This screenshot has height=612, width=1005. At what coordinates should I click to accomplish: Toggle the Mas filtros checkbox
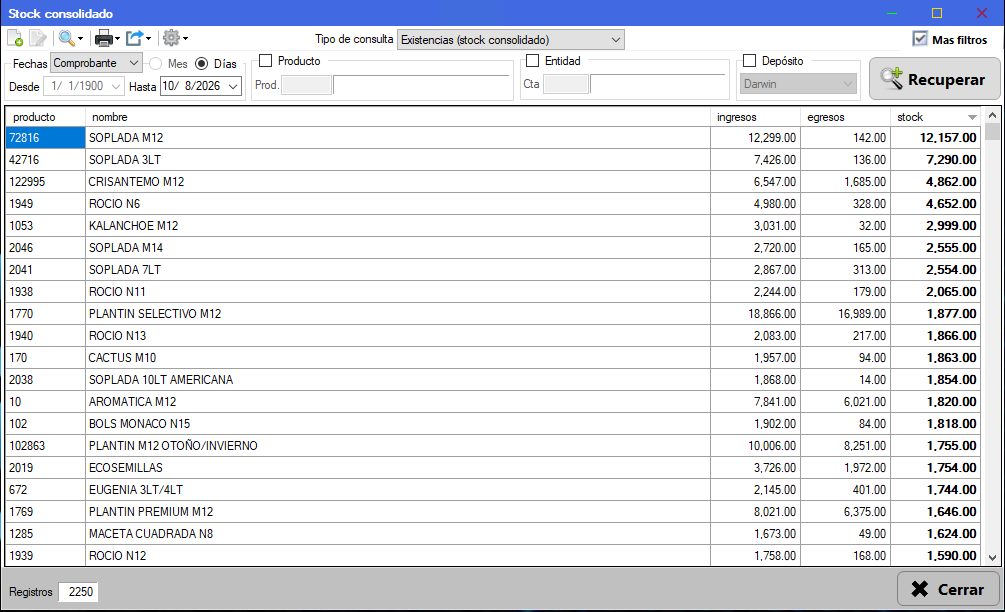[x=920, y=39]
